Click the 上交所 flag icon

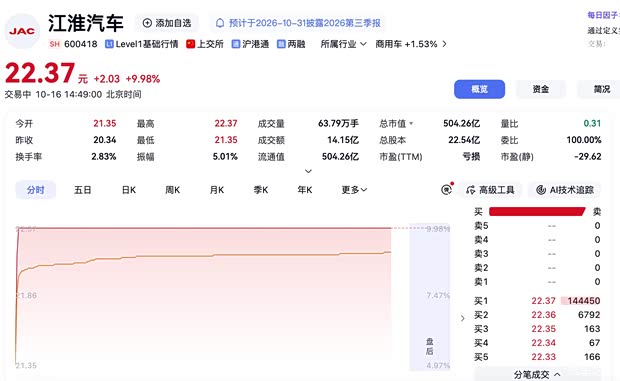click(x=191, y=44)
